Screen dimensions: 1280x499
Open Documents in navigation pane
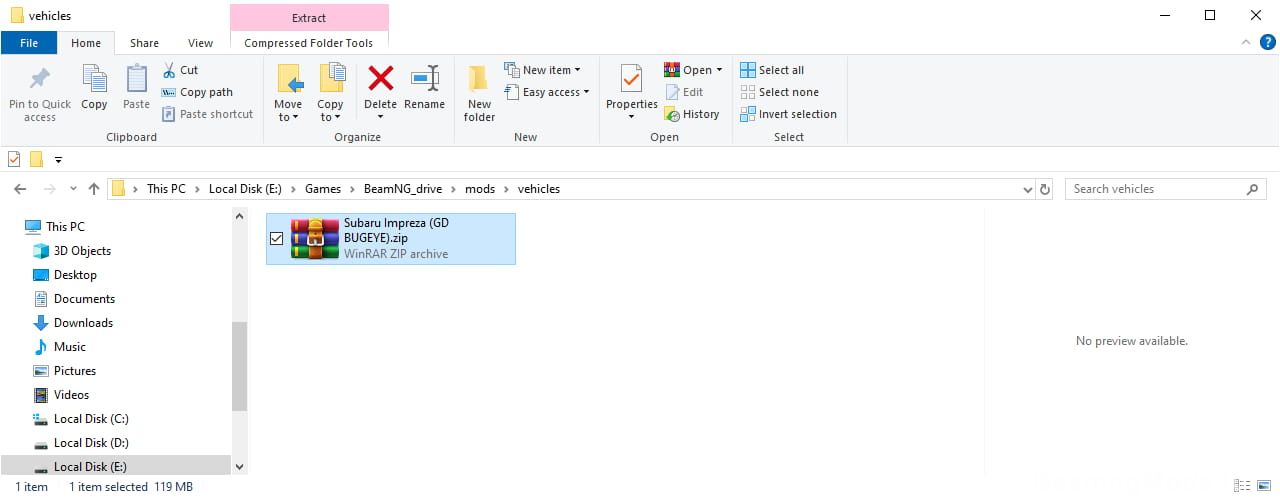84,299
